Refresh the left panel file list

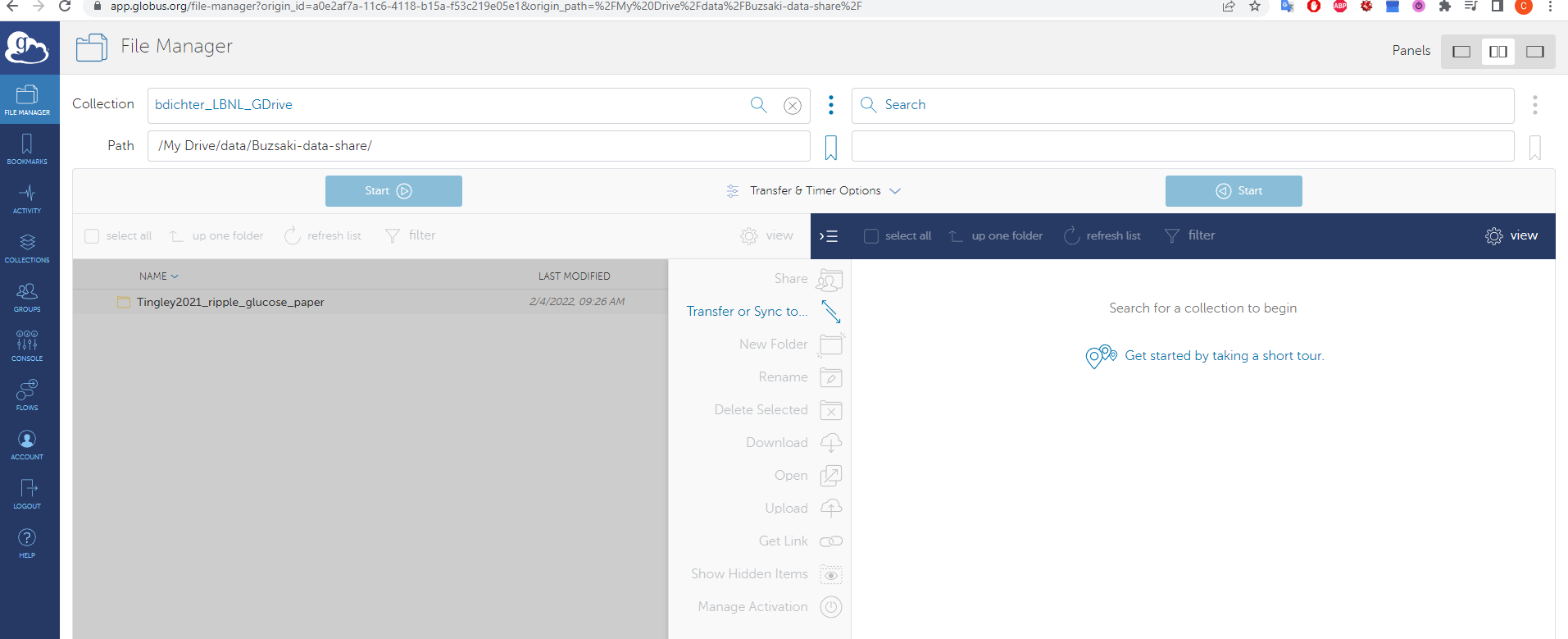(x=323, y=236)
